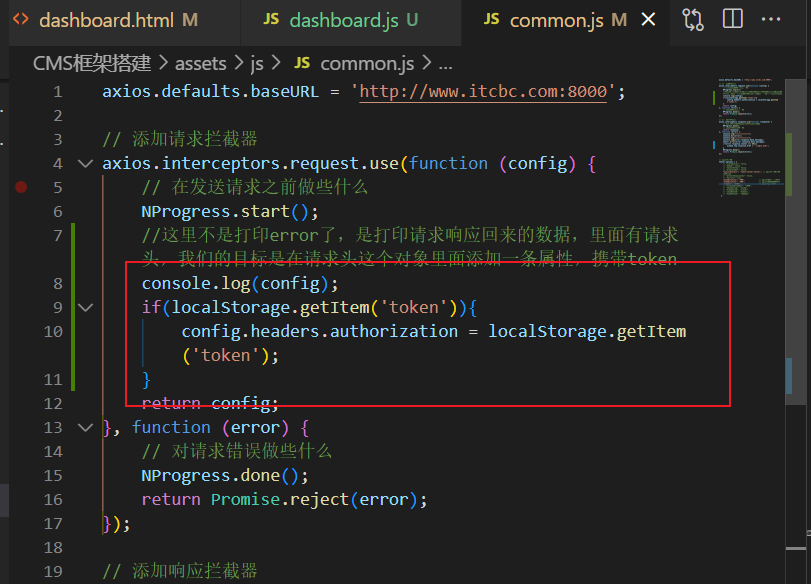Click line number 12 in gutter
Image resolution: width=811 pixels, height=584 pixels.
(x=53, y=404)
